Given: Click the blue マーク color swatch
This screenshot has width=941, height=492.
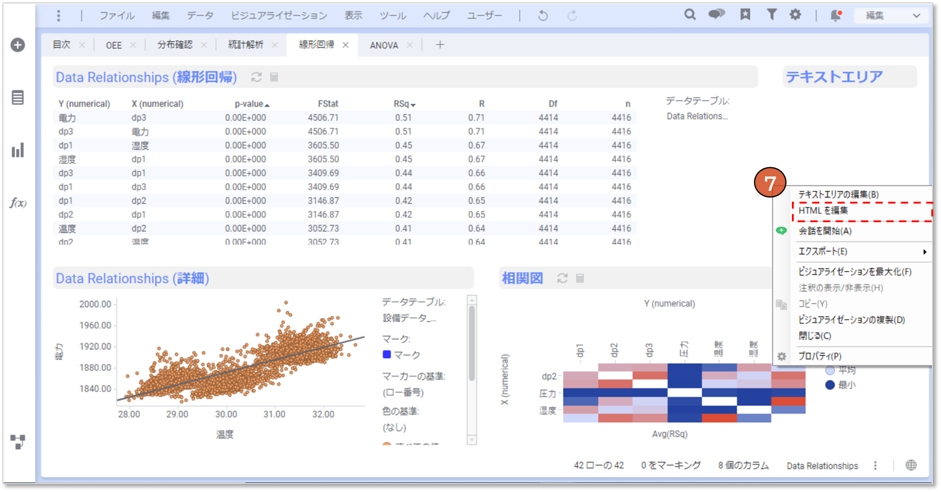Looking at the screenshot, I should click(x=388, y=354).
